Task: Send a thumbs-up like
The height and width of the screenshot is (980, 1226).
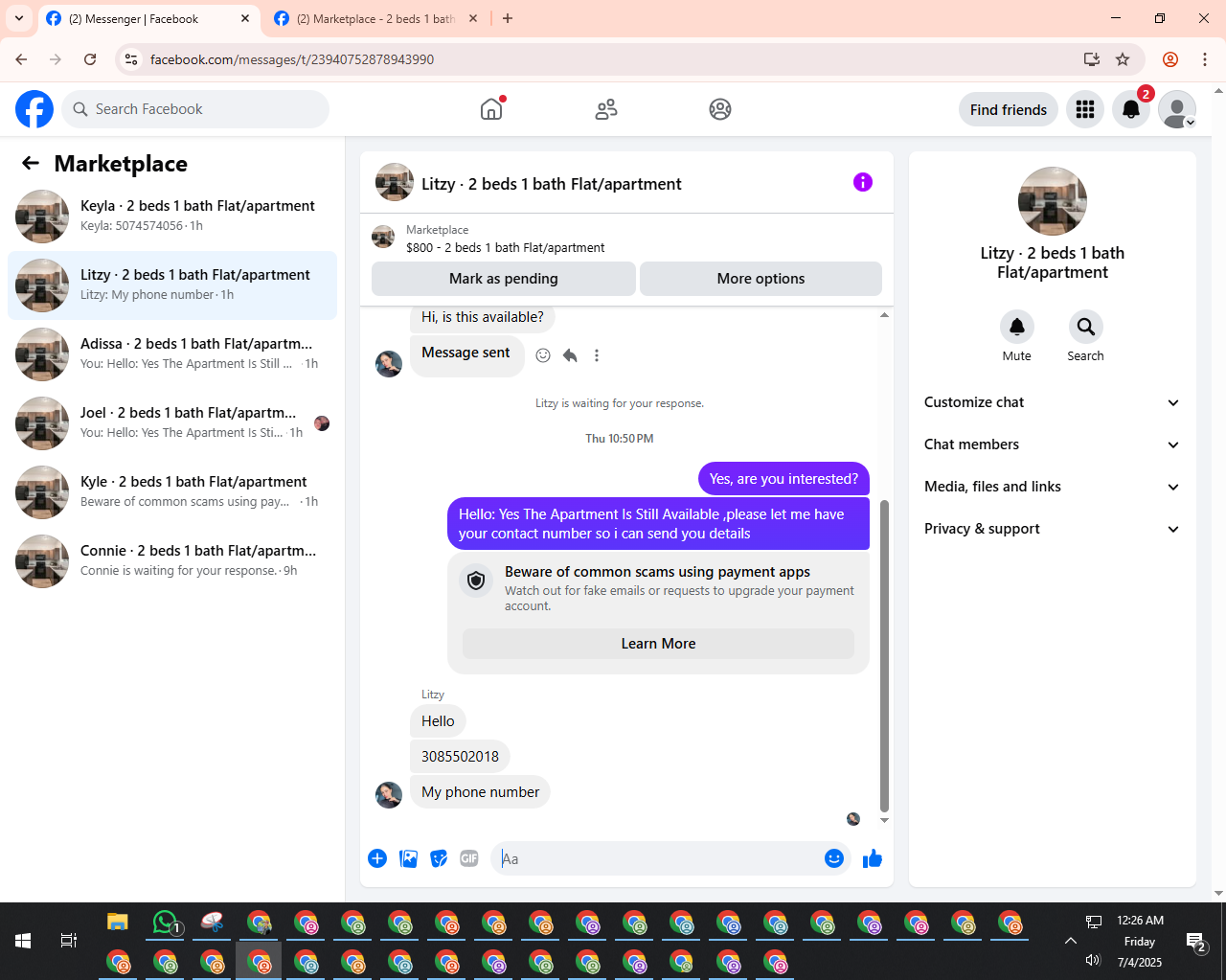Action: click(x=872, y=858)
